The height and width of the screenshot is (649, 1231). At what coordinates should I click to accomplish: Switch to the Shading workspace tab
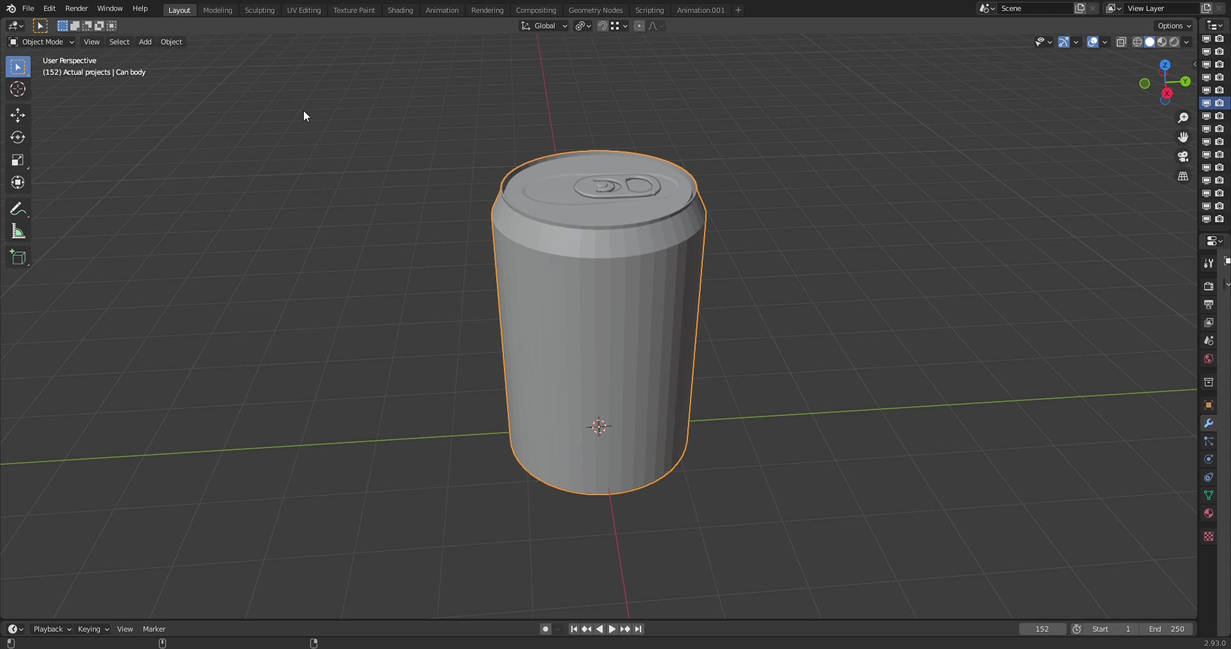tap(400, 9)
